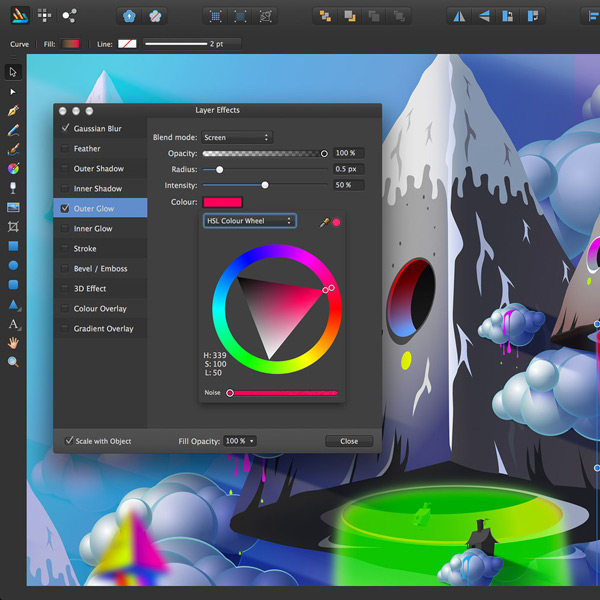Select the Pen tool
This screenshot has height=600, width=600.
click(13, 110)
